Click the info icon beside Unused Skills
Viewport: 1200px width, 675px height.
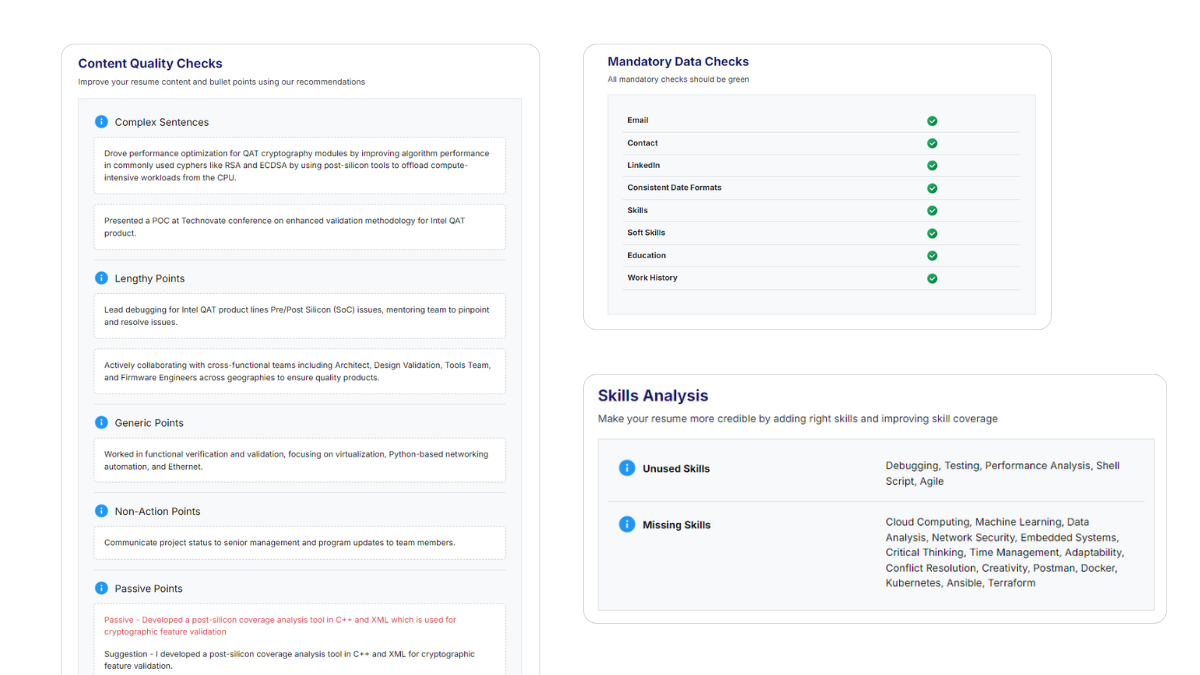click(x=627, y=467)
